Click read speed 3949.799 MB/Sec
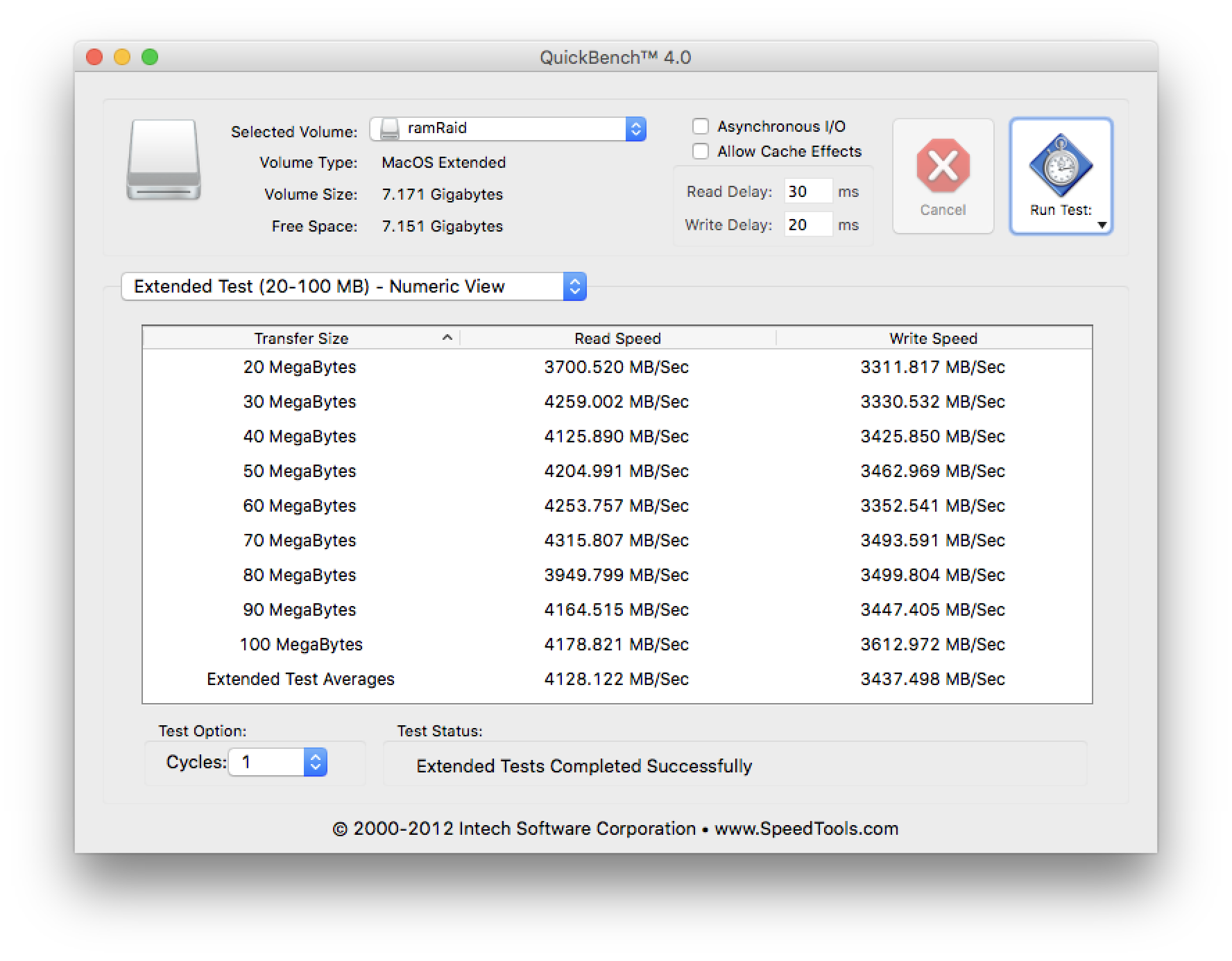Viewport: 1232px width, 961px height. (617, 575)
